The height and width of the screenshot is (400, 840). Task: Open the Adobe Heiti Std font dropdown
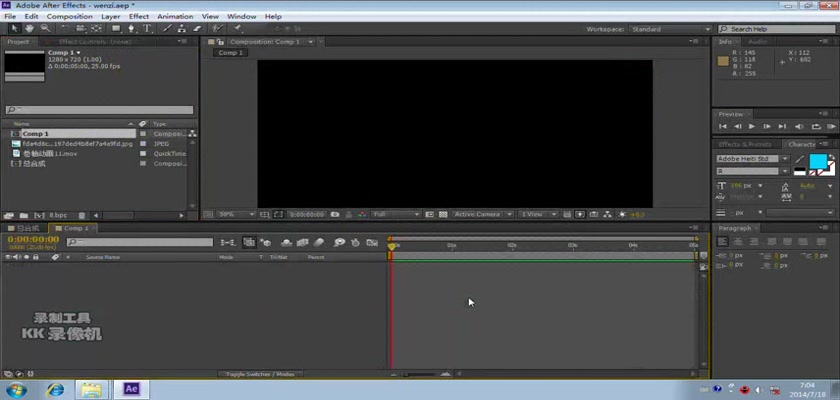(753, 159)
